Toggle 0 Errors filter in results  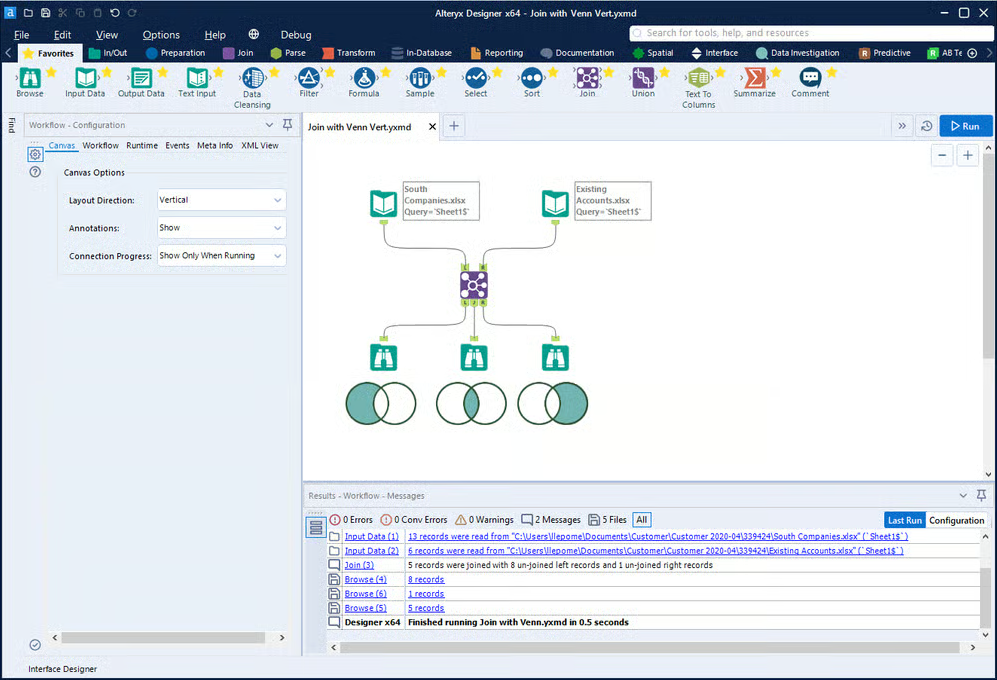tap(351, 520)
